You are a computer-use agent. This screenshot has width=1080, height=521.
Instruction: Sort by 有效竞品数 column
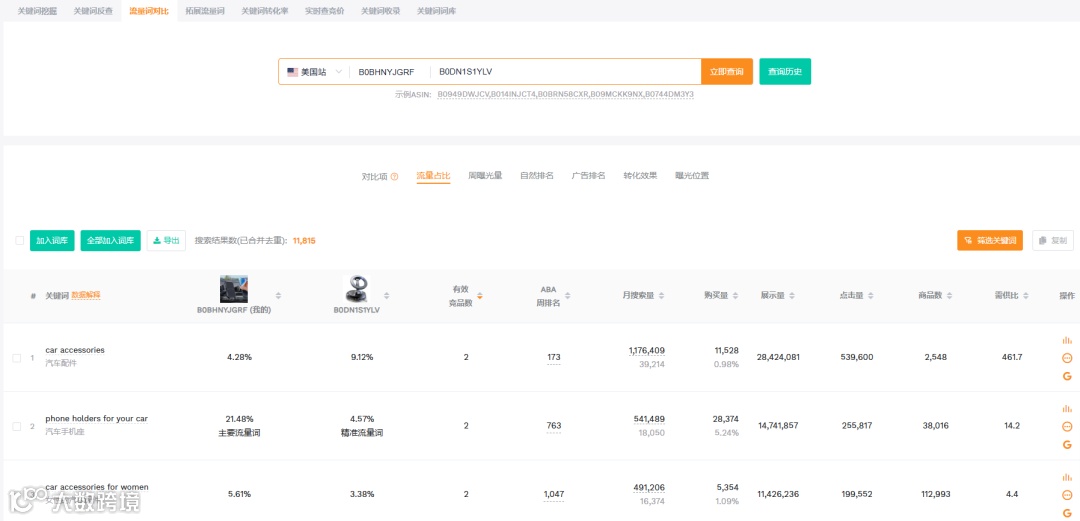[x=479, y=296]
